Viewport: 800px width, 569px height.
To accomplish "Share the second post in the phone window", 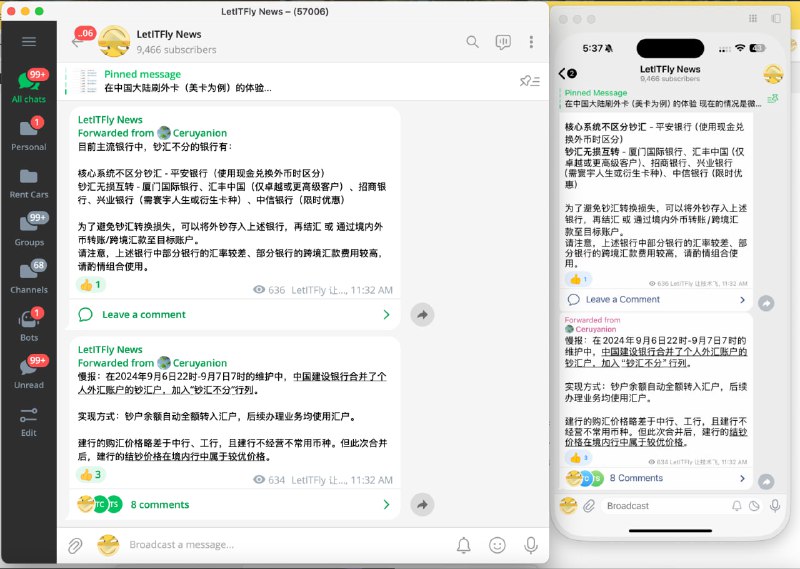I will 766,481.
